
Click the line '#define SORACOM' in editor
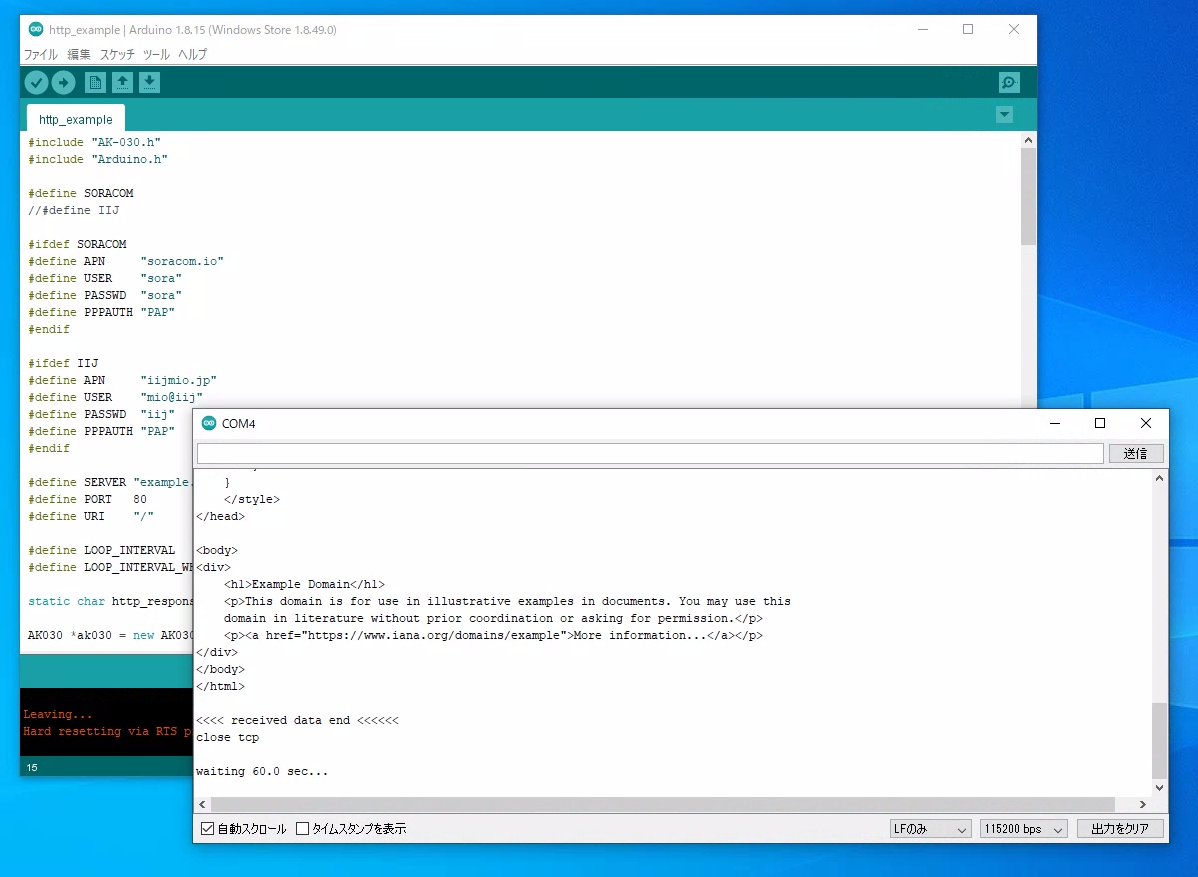tap(81, 193)
